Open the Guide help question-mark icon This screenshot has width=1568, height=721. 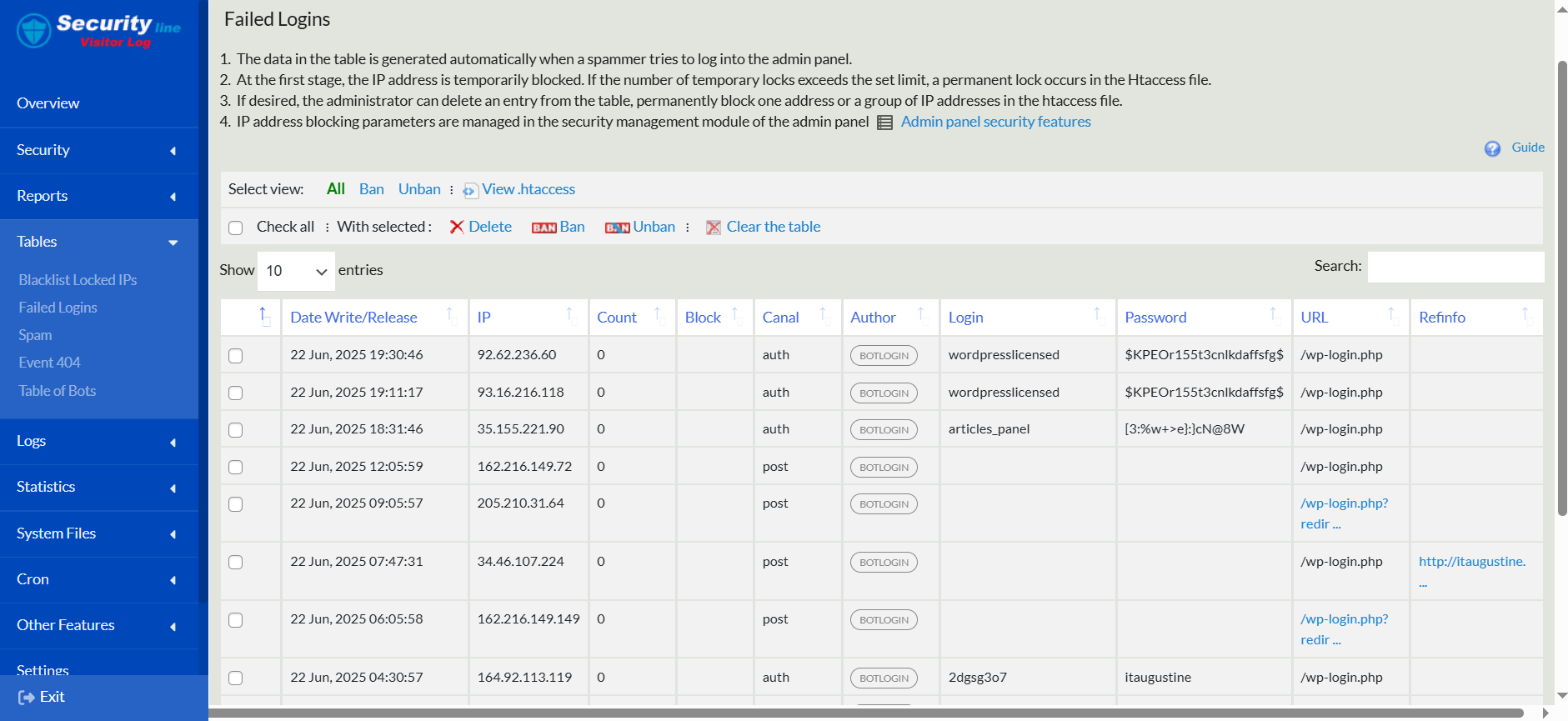click(1492, 148)
